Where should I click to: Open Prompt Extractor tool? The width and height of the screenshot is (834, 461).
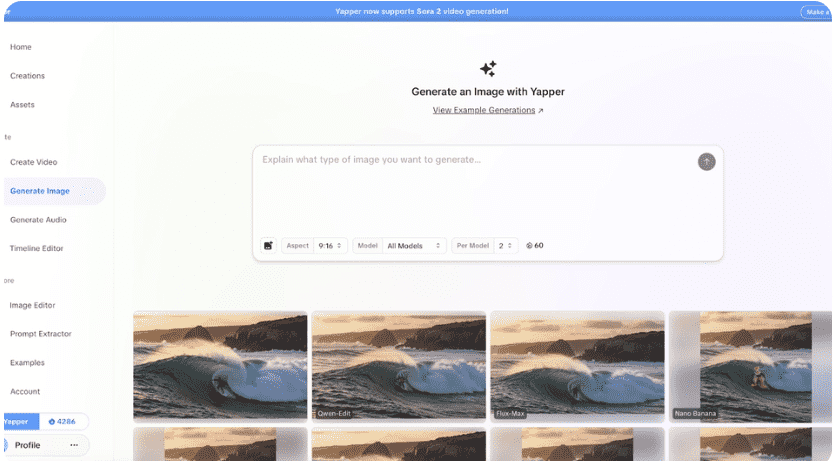click(41, 334)
